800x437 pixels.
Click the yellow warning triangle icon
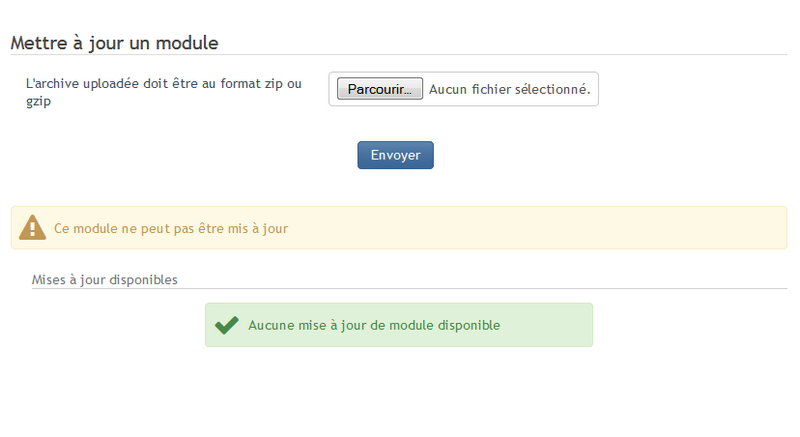tap(32, 228)
